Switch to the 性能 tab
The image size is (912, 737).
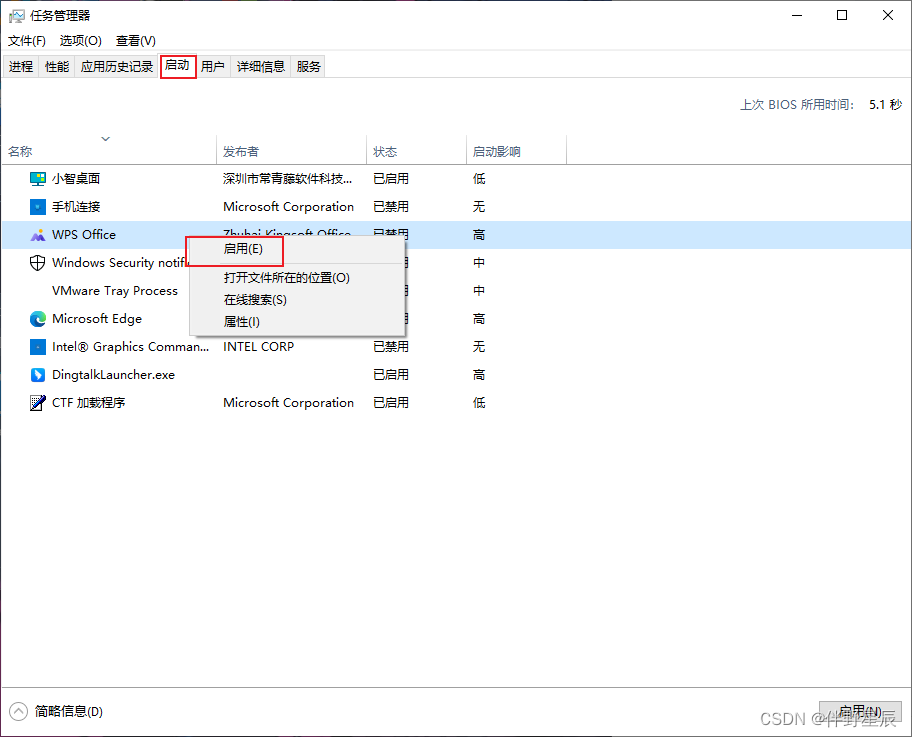57,67
